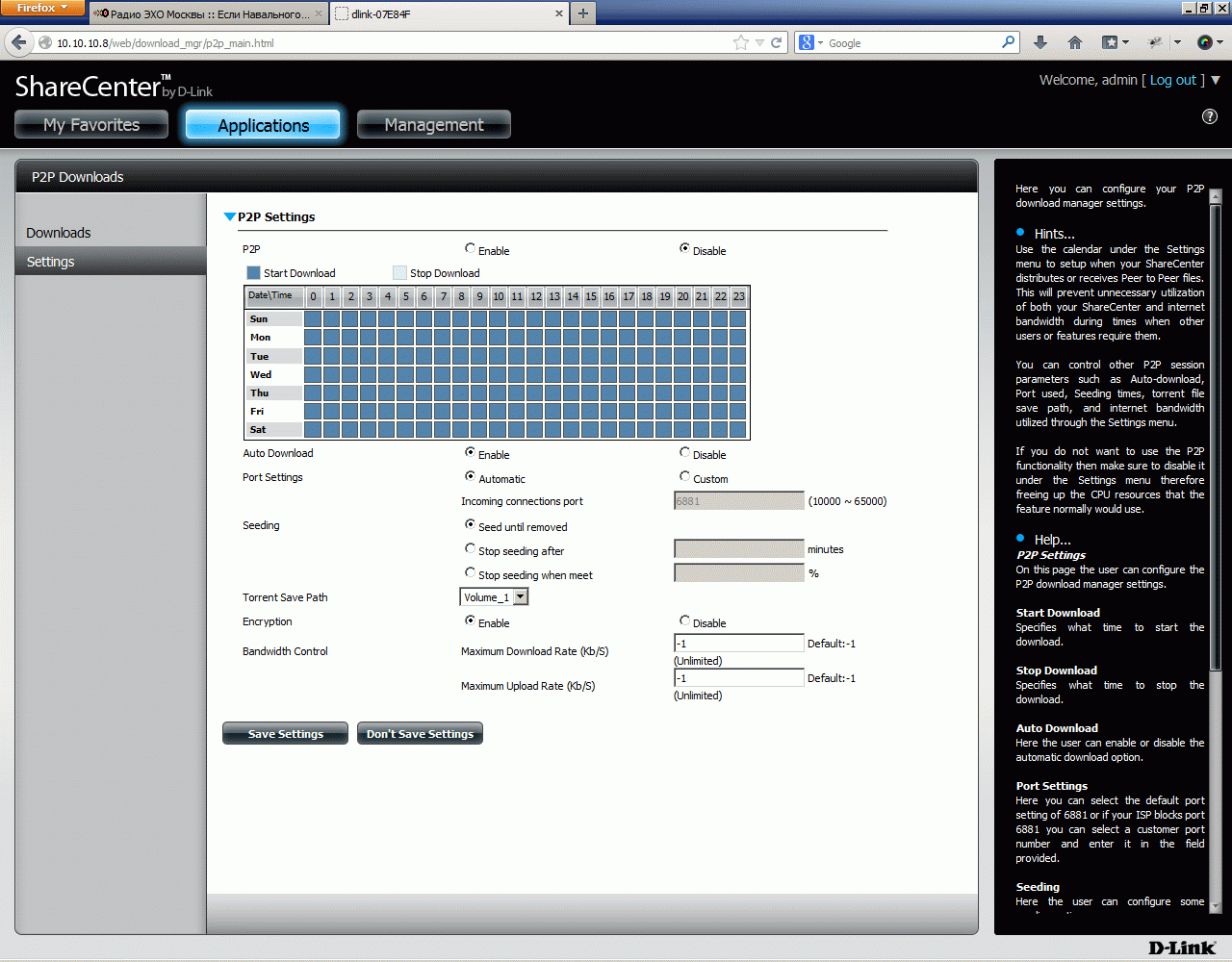Click Don't Save Settings button

[x=420, y=734]
